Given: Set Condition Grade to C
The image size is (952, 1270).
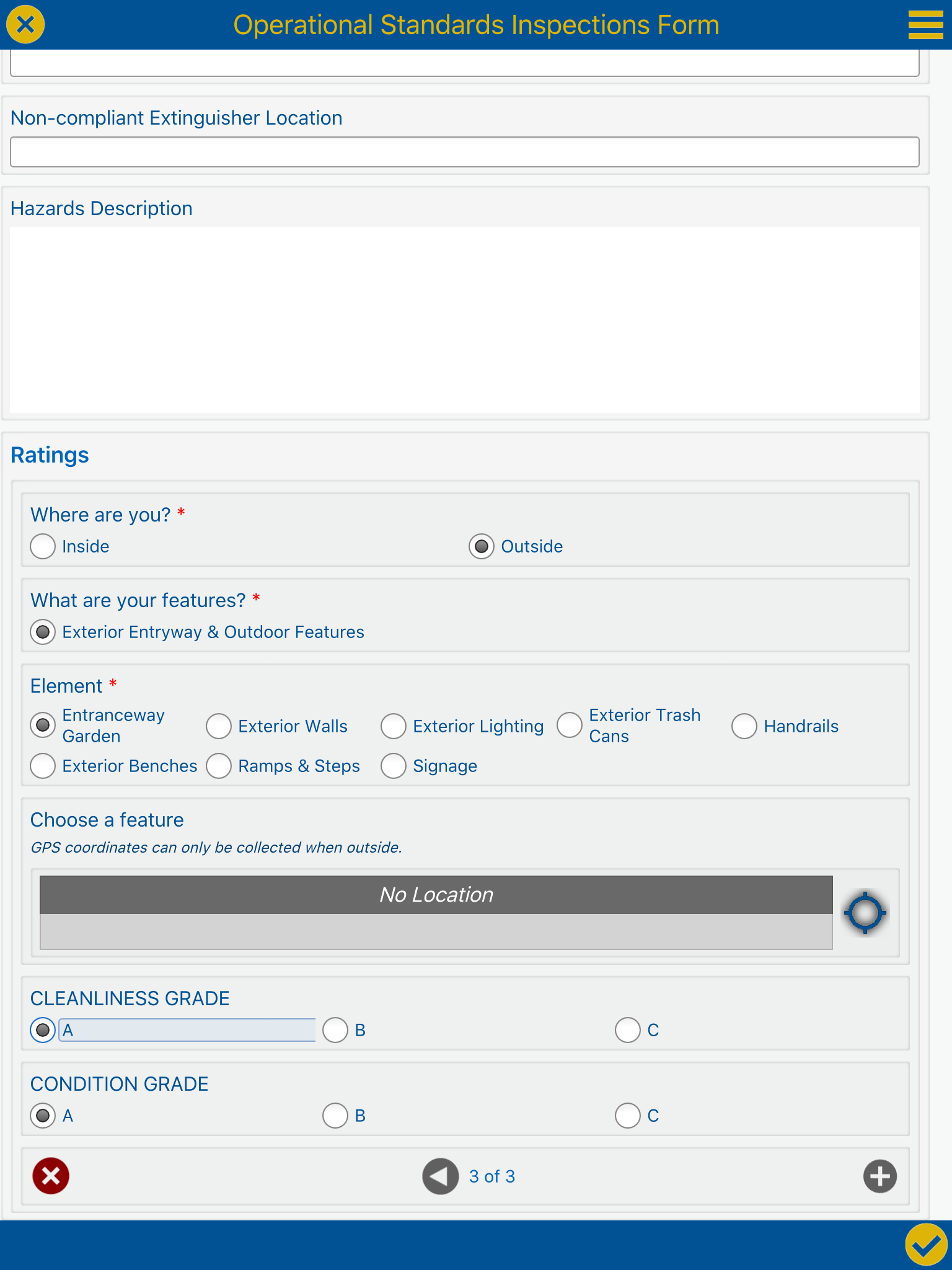Looking at the screenshot, I should click(628, 1116).
